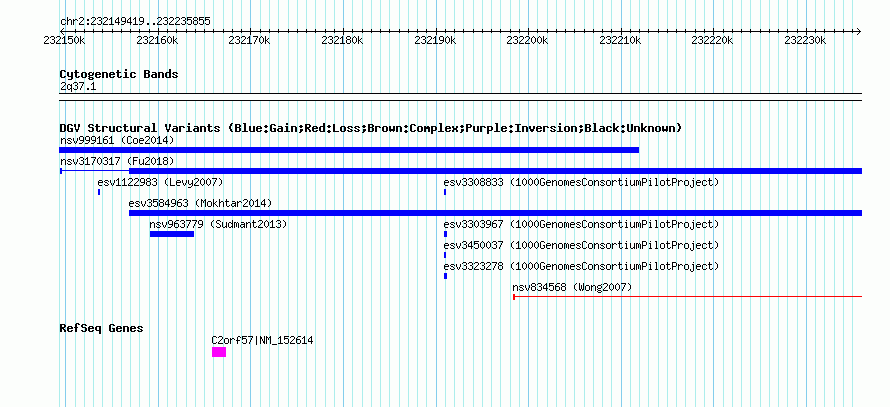The width and height of the screenshot is (890, 407).
Task: Click the 232180k ruler tick label
Action: click(342, 40)
